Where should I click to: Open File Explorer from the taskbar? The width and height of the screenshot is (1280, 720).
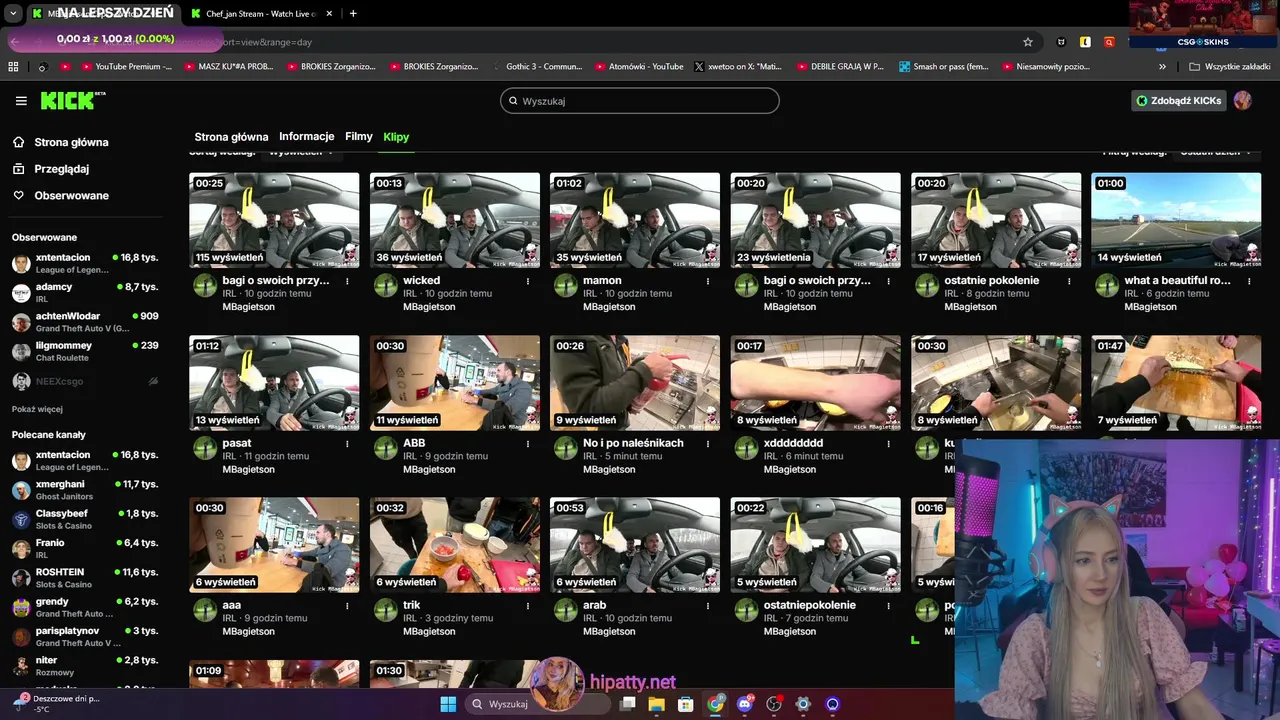pyautogui.click(x=657, y=704)
